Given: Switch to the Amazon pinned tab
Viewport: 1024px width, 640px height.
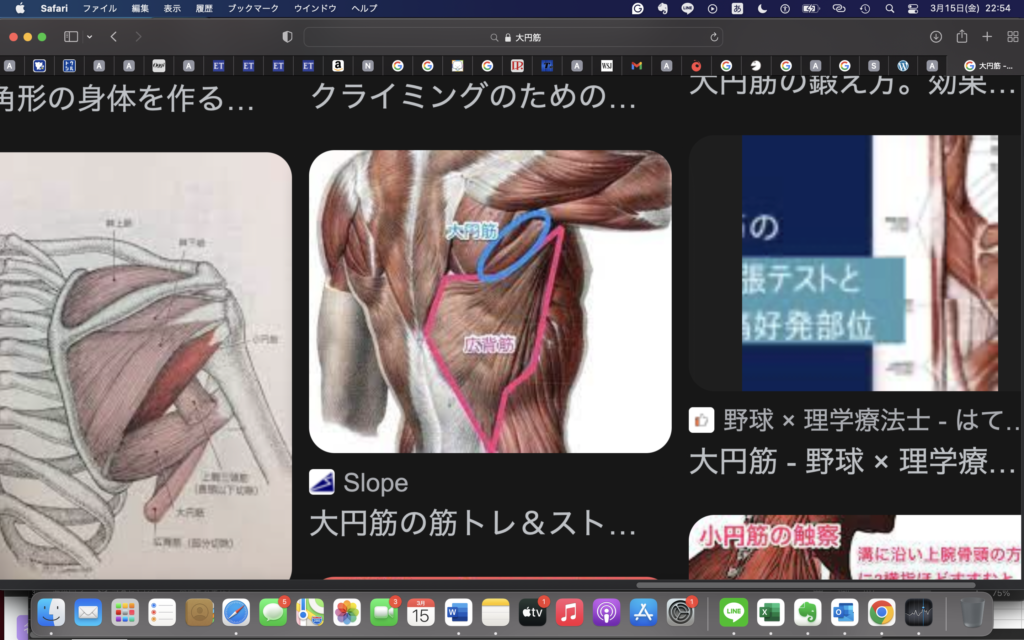Looking at the screenshot, I should [x=338, y=66].
